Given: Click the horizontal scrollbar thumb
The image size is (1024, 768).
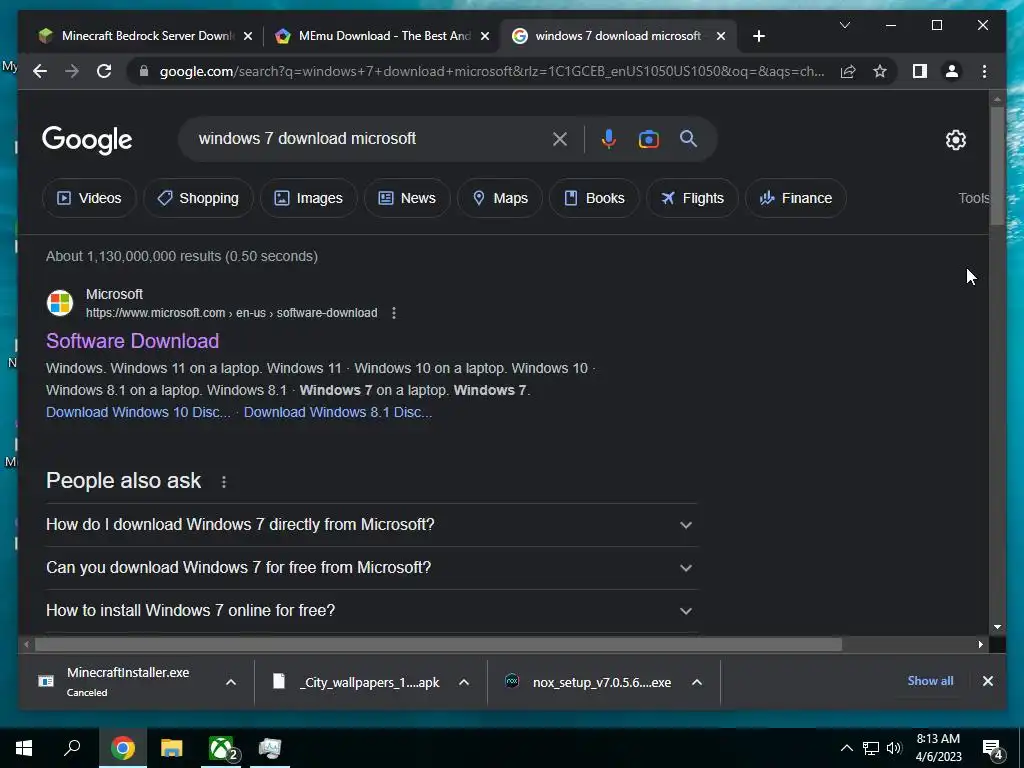Looking at the screenshot, I should tap(438, 645).
